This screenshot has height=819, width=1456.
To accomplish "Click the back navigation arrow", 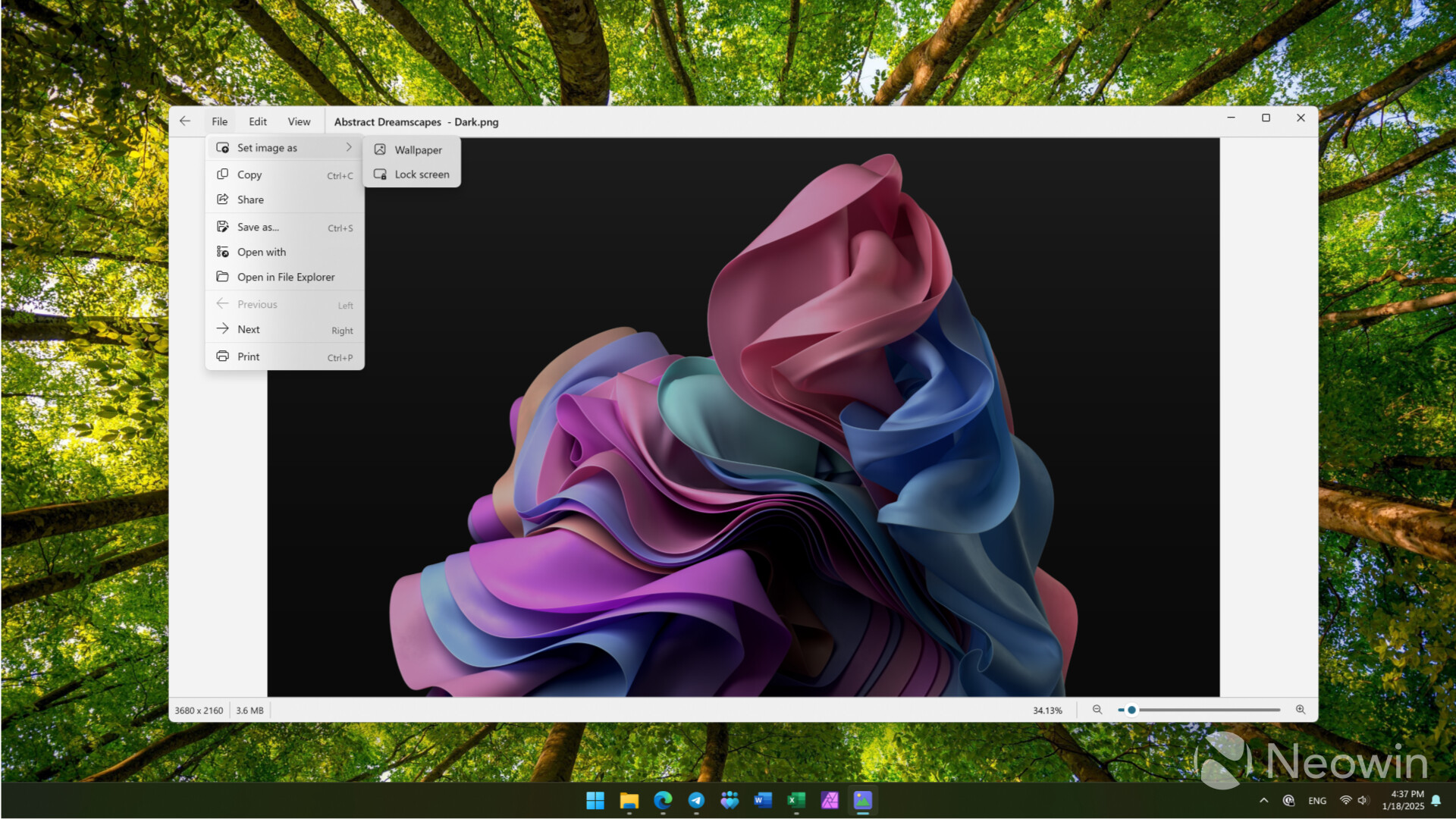I will (185, 121).
